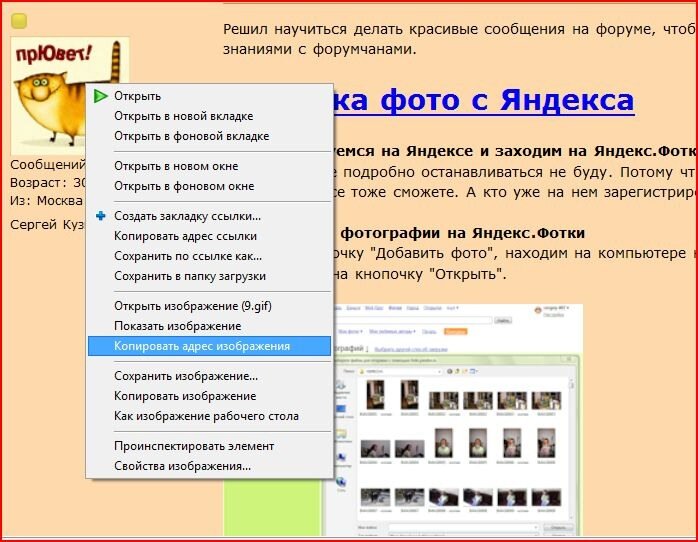Select highlighted Копировать адрес изображения item
Image resolution: width=698 pixels, height=542 pixels.
coord(202,346)
